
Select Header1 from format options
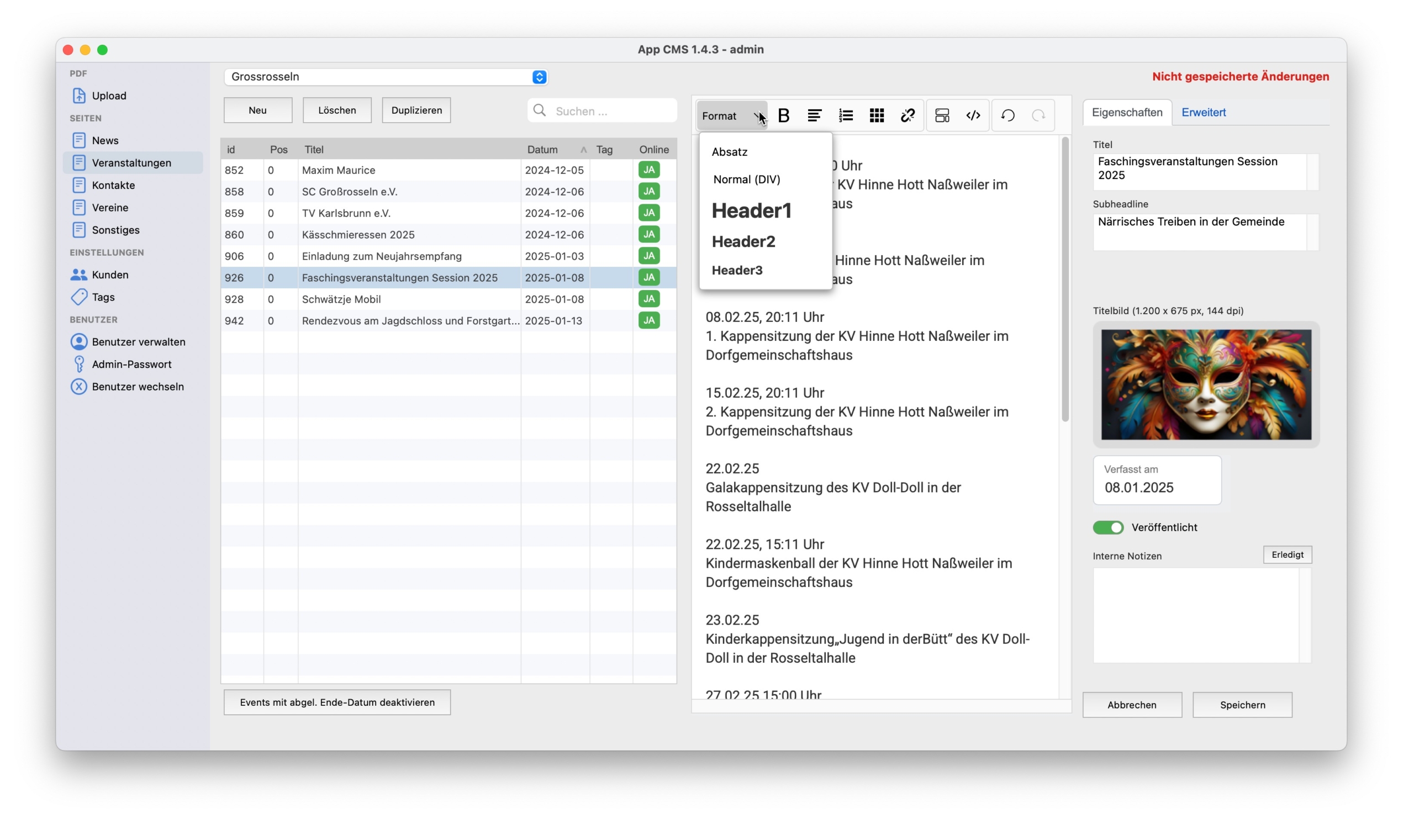(x=751, y=210)
